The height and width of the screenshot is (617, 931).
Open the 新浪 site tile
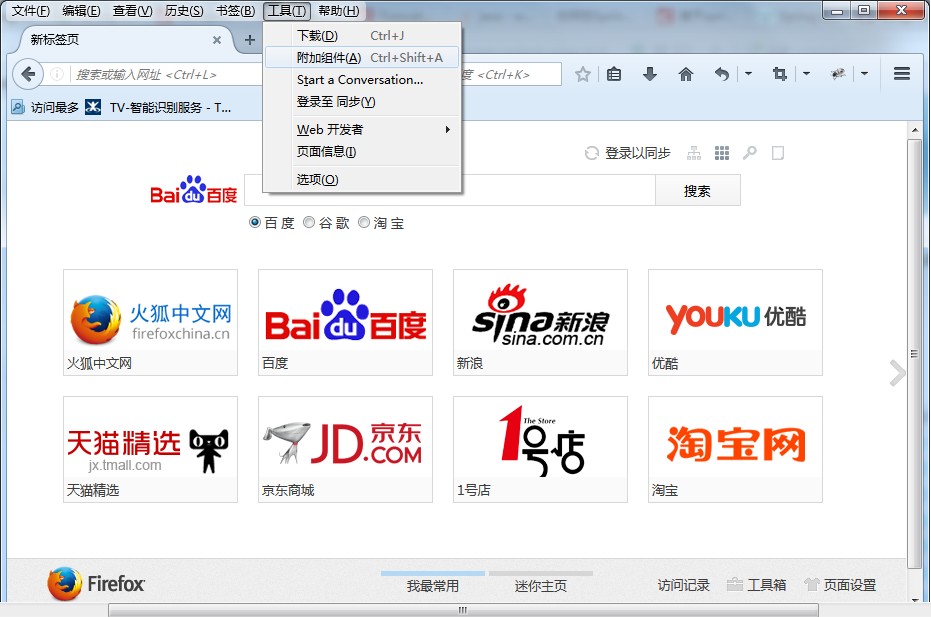(540, 322)
